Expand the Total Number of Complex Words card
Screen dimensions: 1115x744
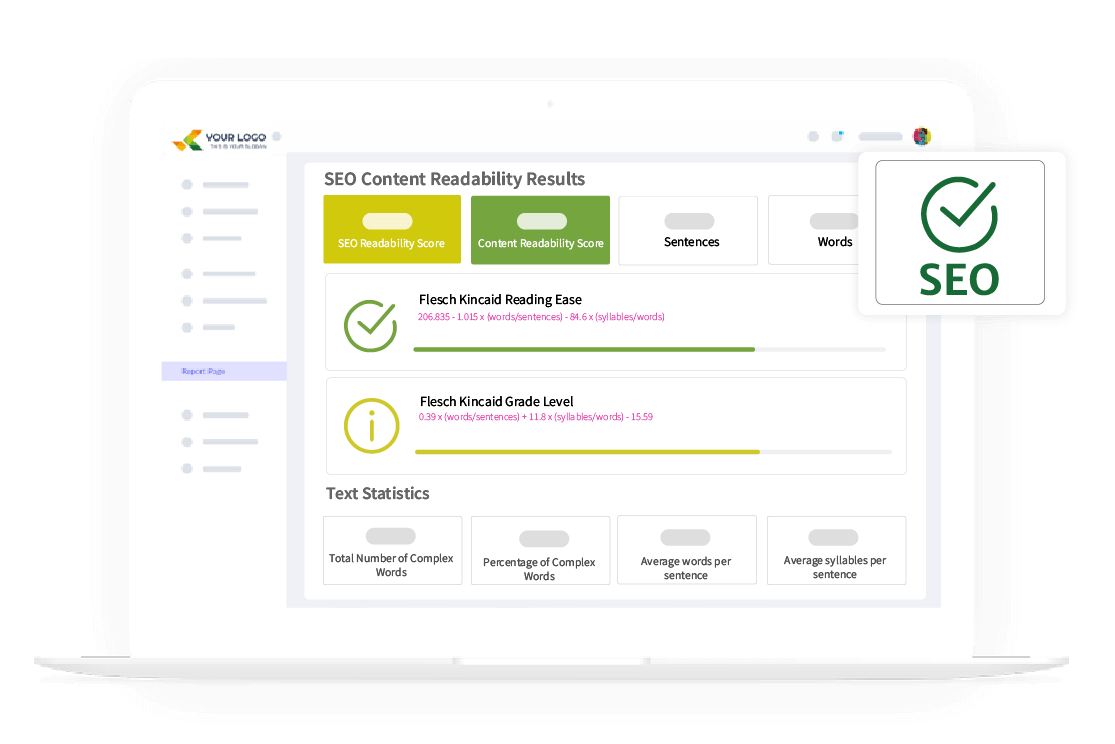[x=392, y=550]
